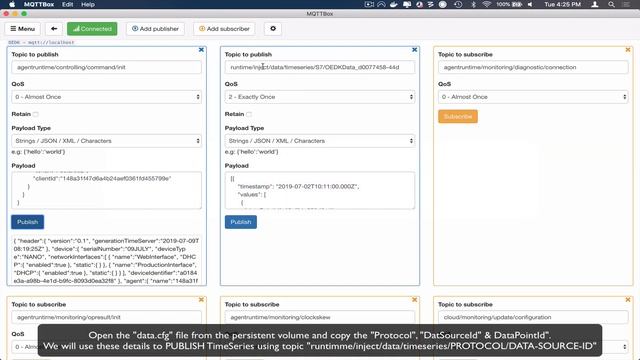Edit topic field agentruntime/controlling/command/init
The width and height of the screenshot is (640, 360).
click(106, 67)
